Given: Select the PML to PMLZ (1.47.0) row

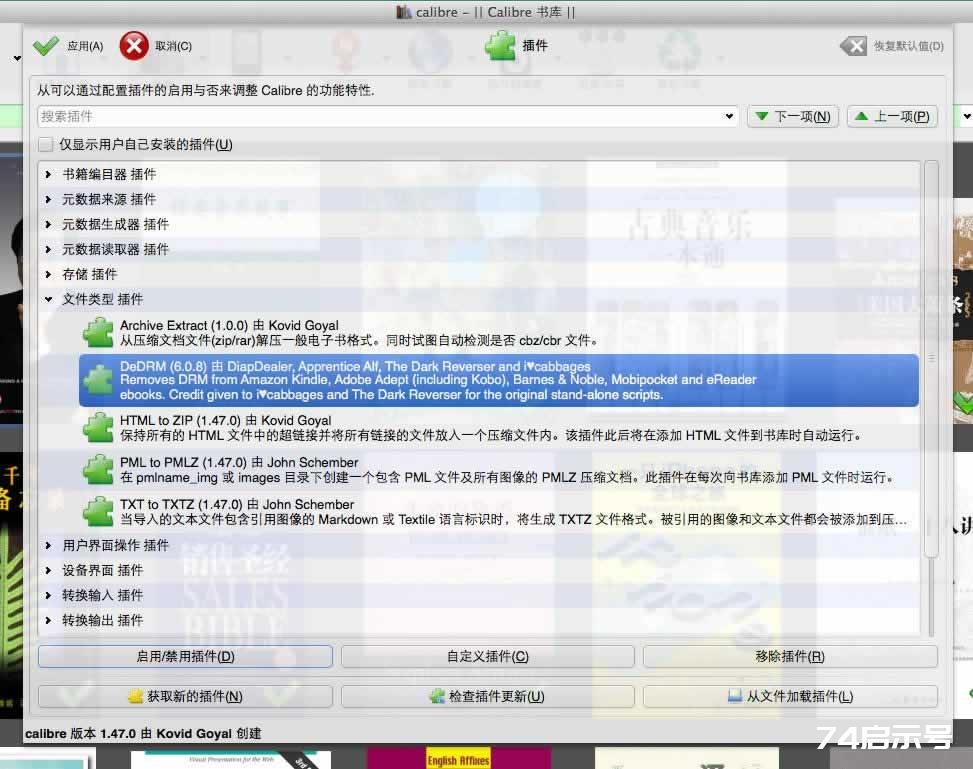Looking at the screenshot, I should [x=499, y=470].
